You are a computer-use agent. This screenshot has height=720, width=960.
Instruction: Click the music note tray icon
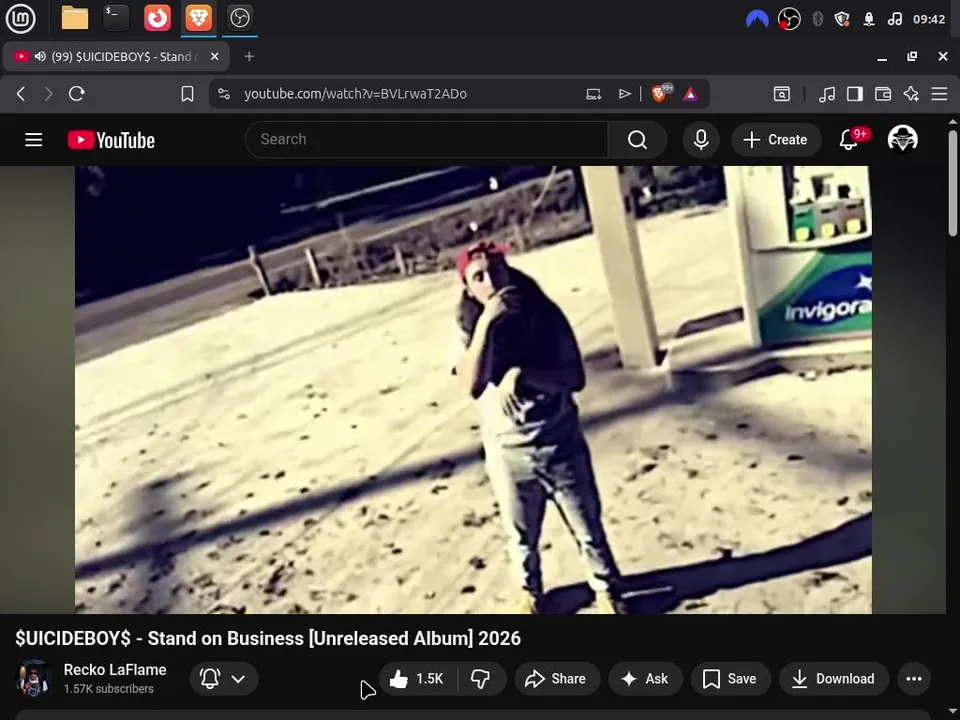coord(894,20)
